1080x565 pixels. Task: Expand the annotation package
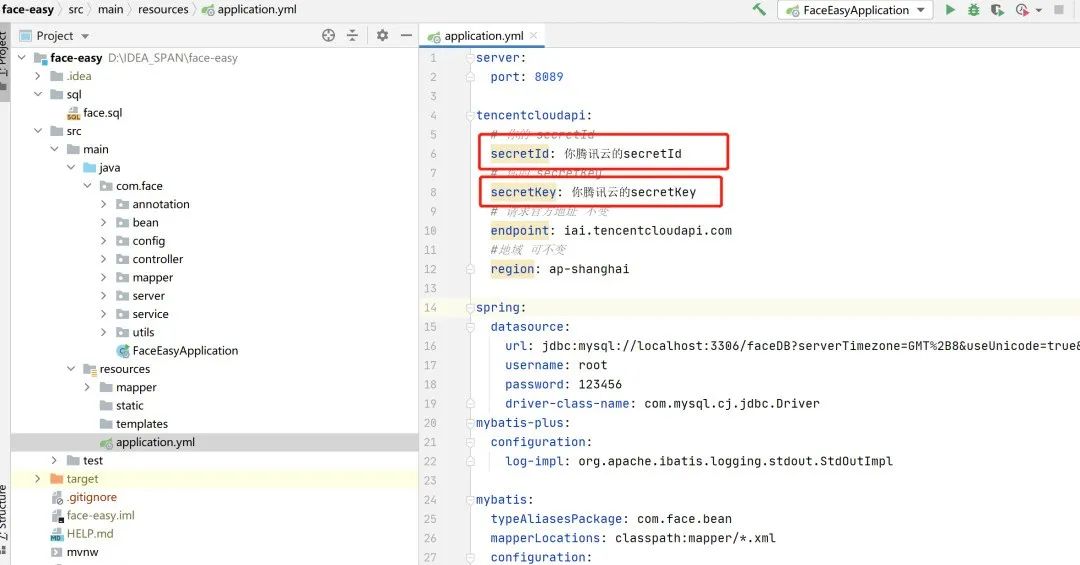tap(103, 204)
